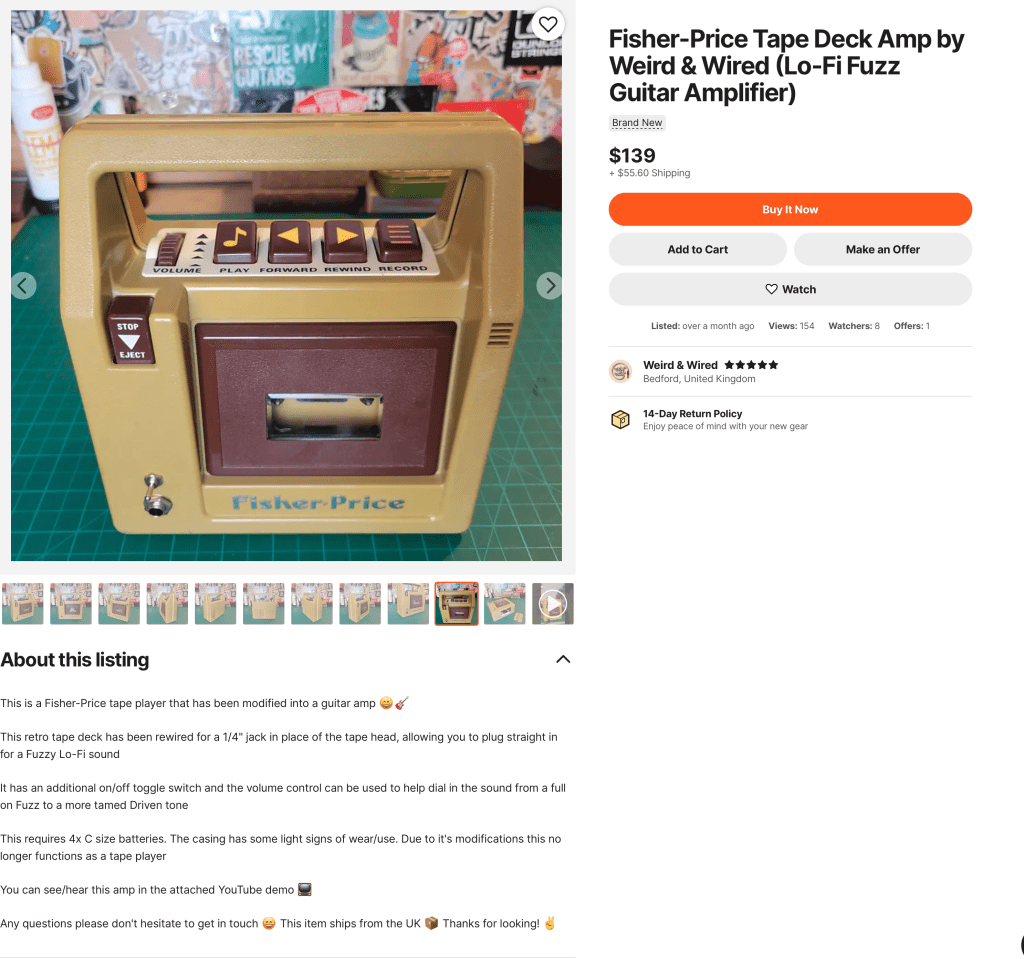Click the Weird & Wired seller avatar

pos(620,371)
